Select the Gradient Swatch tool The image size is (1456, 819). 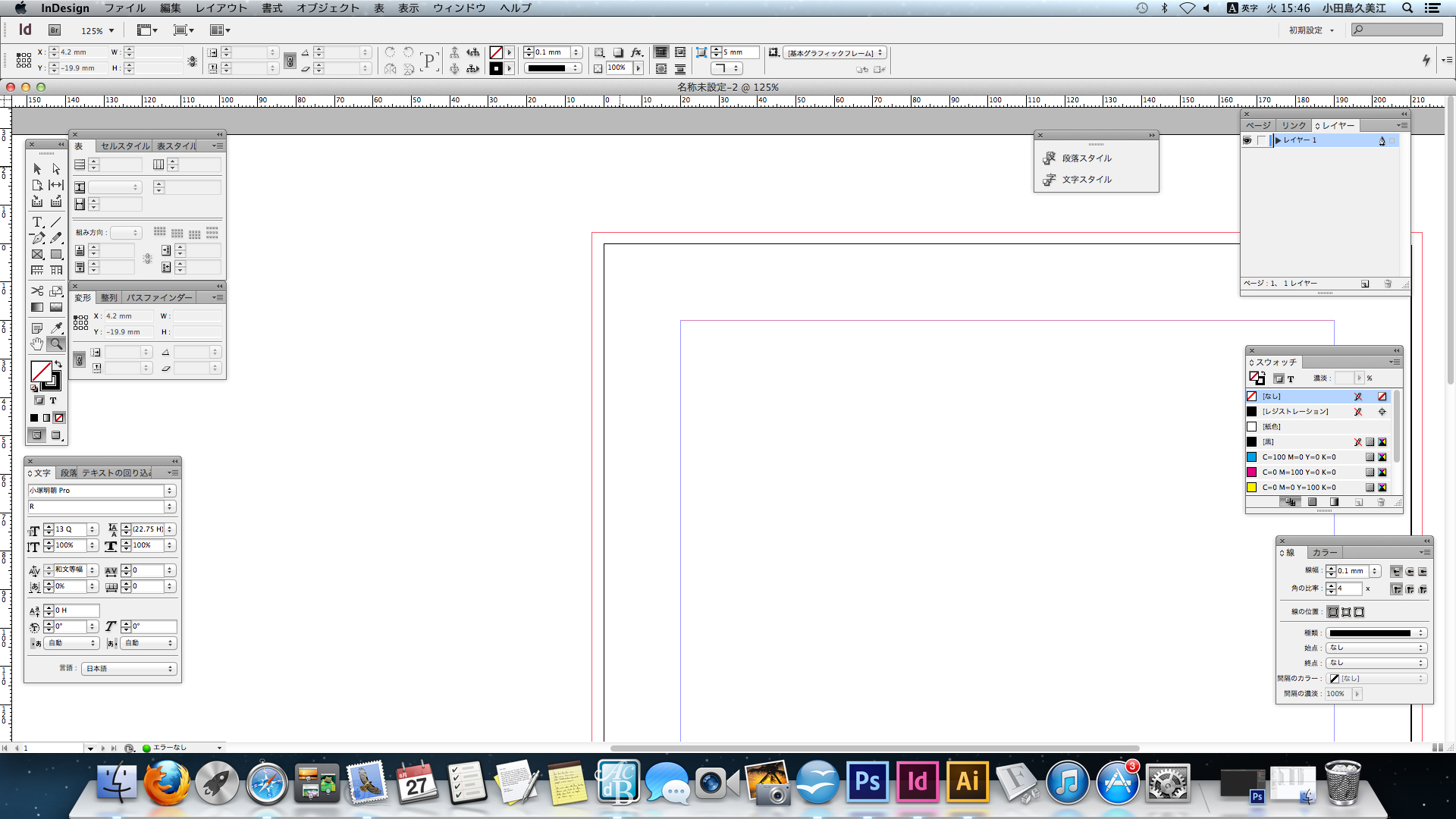coord(37,307)
